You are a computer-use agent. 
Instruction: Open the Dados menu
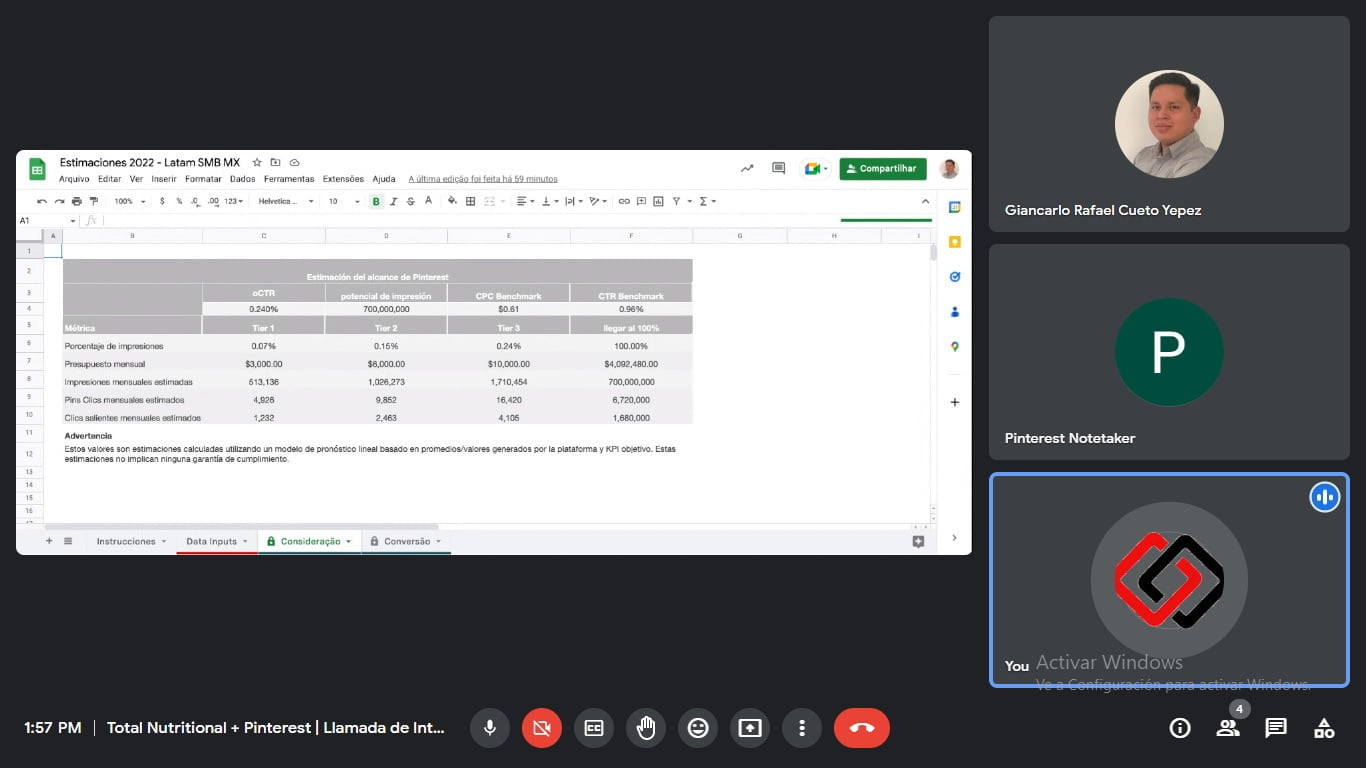242,179
